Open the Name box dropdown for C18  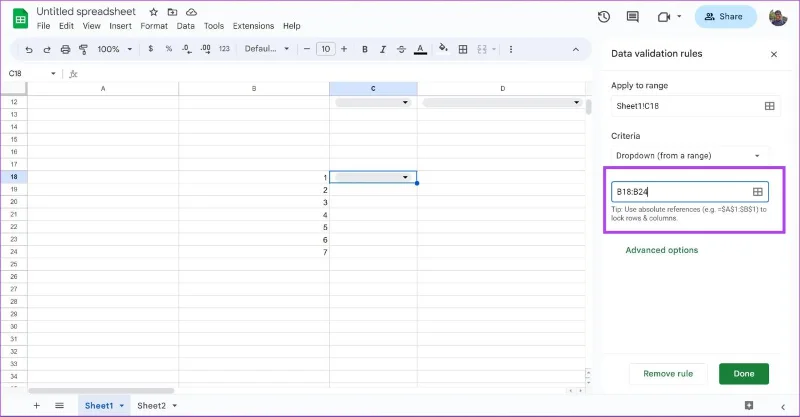53,73
